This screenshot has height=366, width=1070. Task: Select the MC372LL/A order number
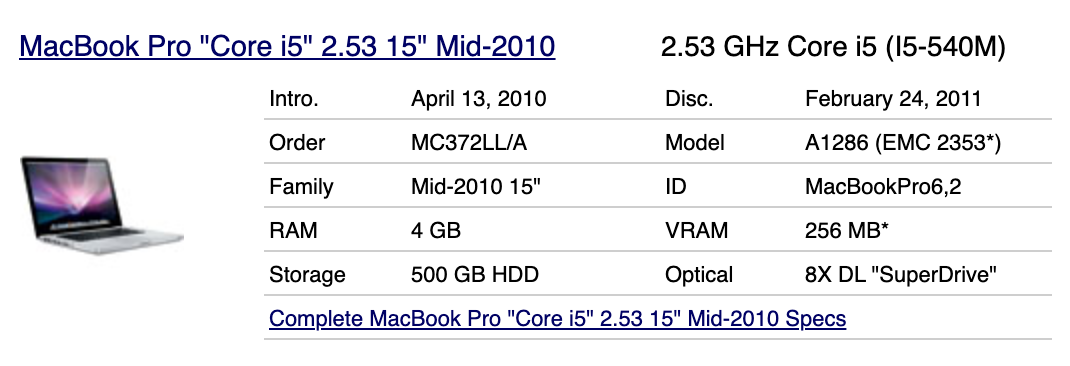coord(469,143)
